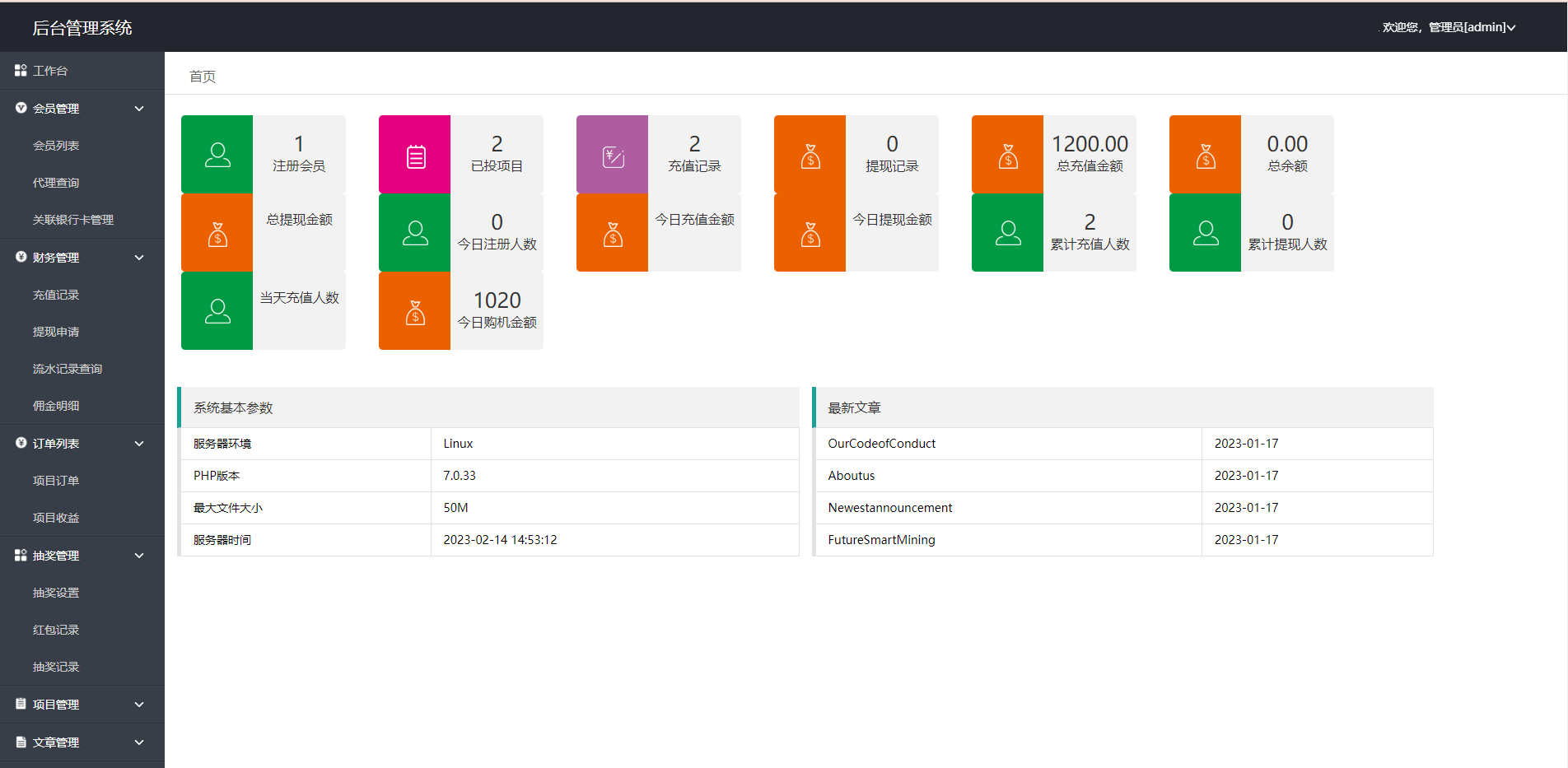Open 会员列表 in the sidebar

[x=56, y=146]
